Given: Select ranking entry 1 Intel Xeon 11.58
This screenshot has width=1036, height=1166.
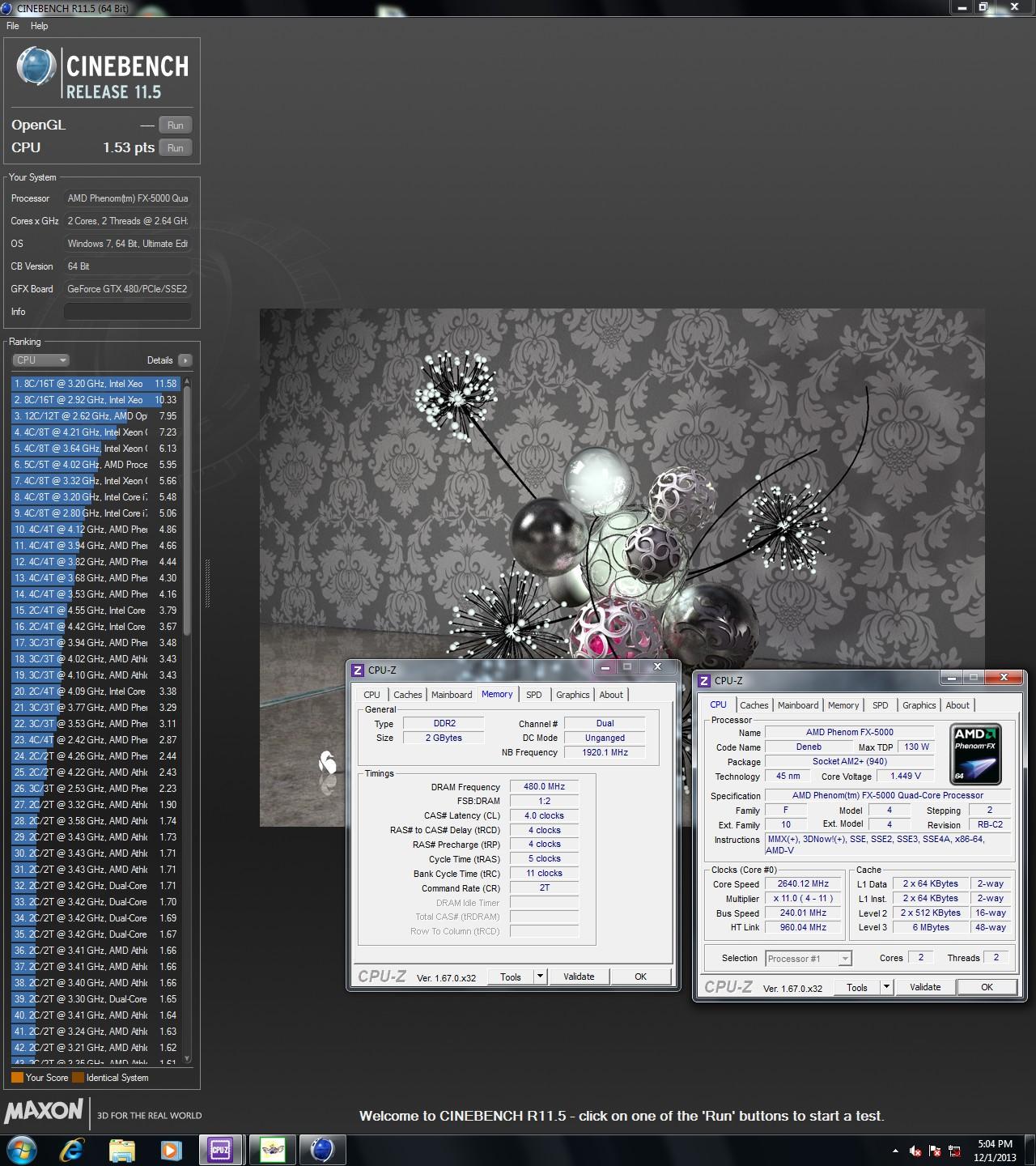Looking at the screenshot, I should tap(96, 384).
